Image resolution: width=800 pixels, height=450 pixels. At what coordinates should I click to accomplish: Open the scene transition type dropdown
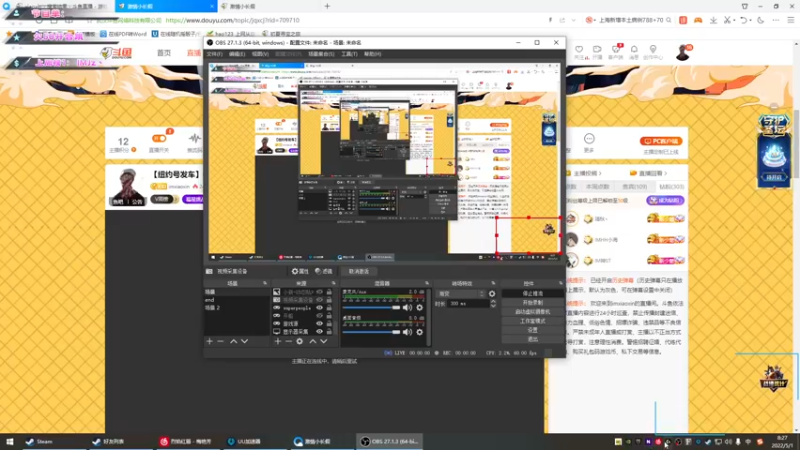click(x=461, y=294)
